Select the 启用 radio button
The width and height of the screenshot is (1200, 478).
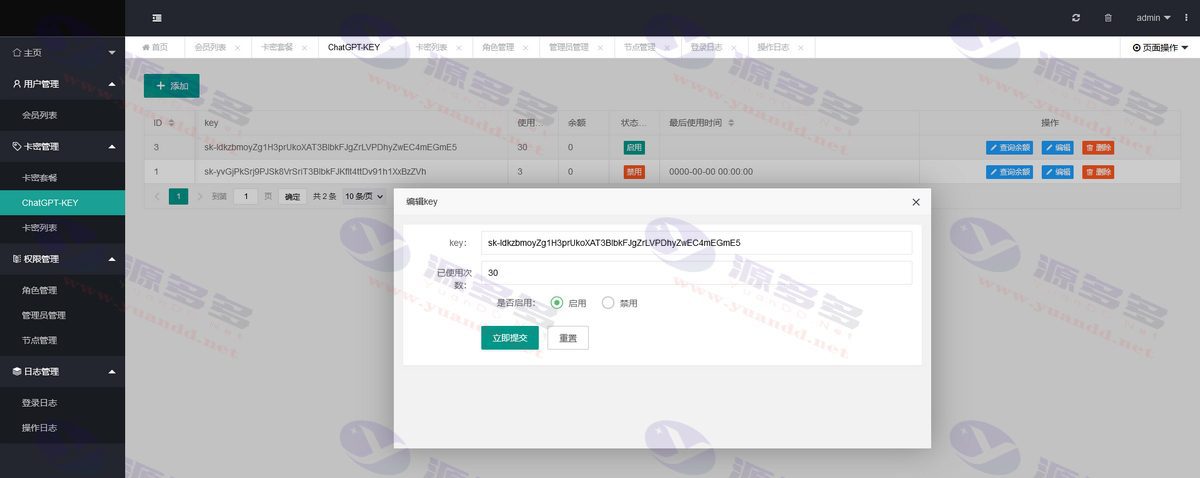[x=557, y=303]
